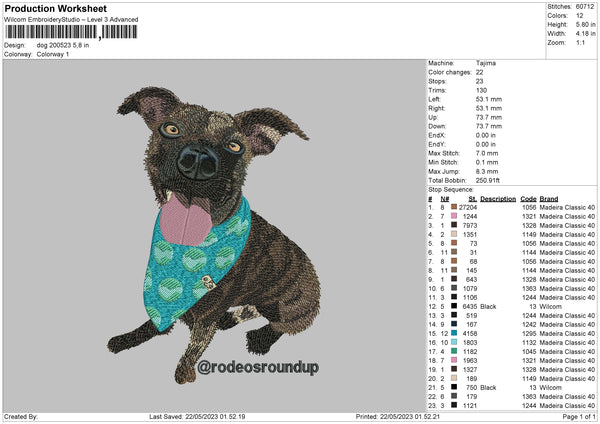The image size is (600, 424).
Task: Click code '1132' in stop row 16
Action: pos(529,342)
